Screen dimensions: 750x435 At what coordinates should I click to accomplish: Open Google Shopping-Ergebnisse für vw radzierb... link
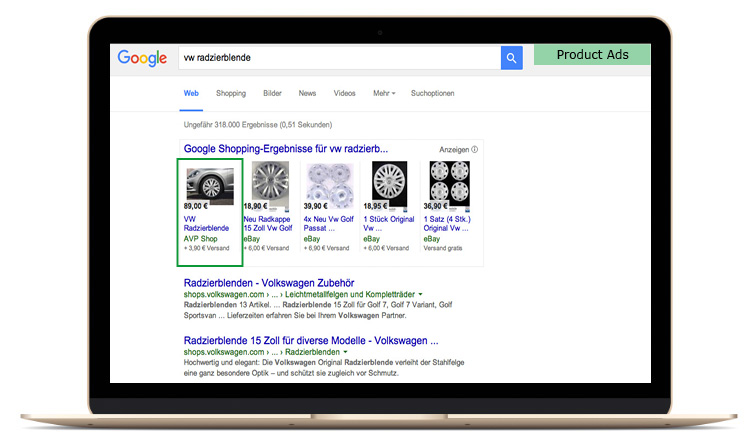tap(286, 149)
